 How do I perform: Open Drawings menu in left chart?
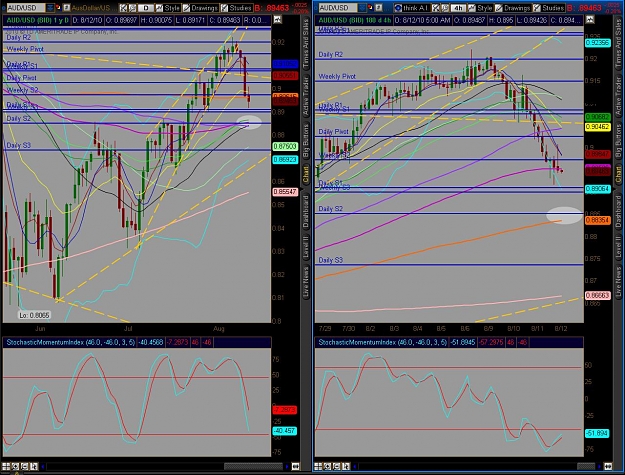(200, 8)
